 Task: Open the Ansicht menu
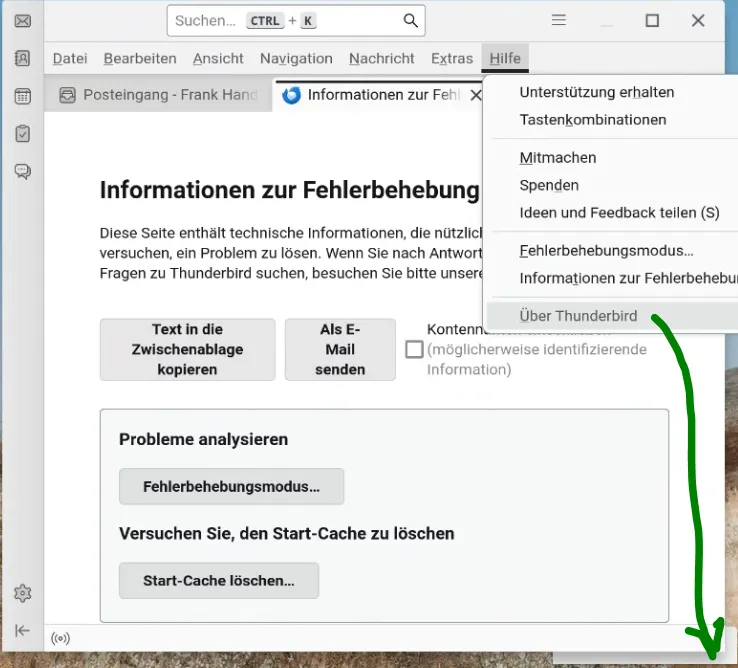point(218,58)
